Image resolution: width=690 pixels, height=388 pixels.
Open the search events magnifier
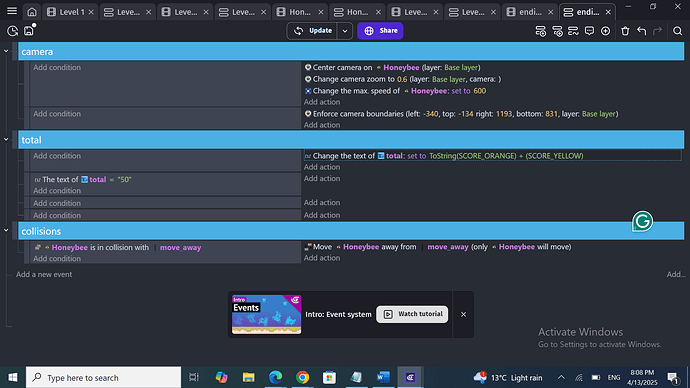[678, 31]
